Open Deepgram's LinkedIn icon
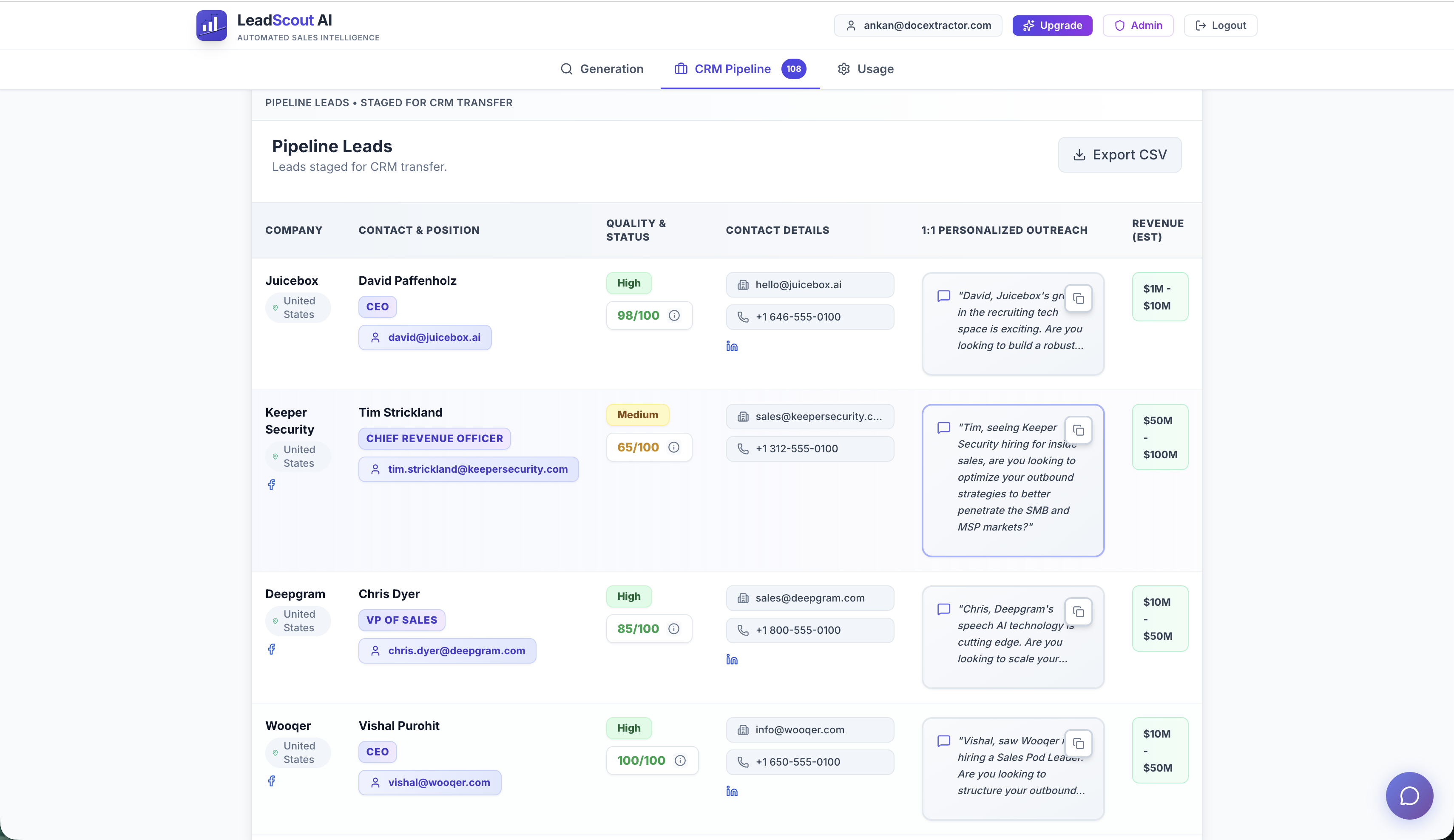Screen dimensions: 1454x840 pyautogui.click(x=732, y=659)
